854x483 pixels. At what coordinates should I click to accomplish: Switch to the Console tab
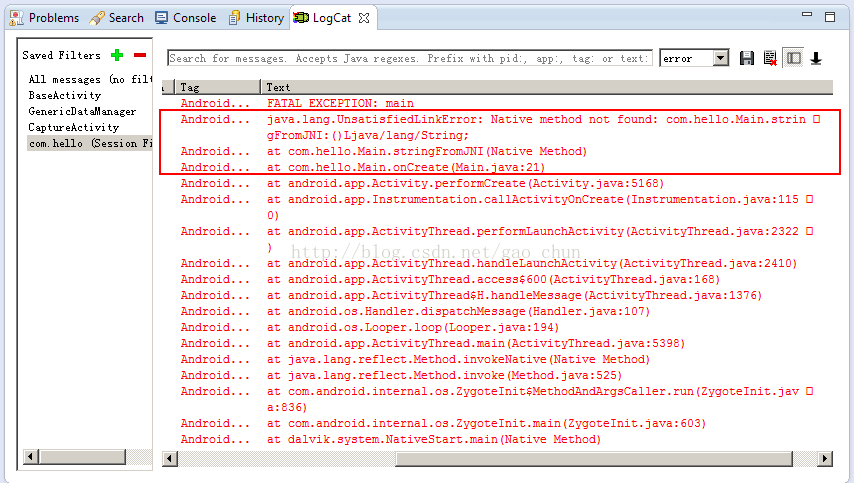tap(186, 18)
